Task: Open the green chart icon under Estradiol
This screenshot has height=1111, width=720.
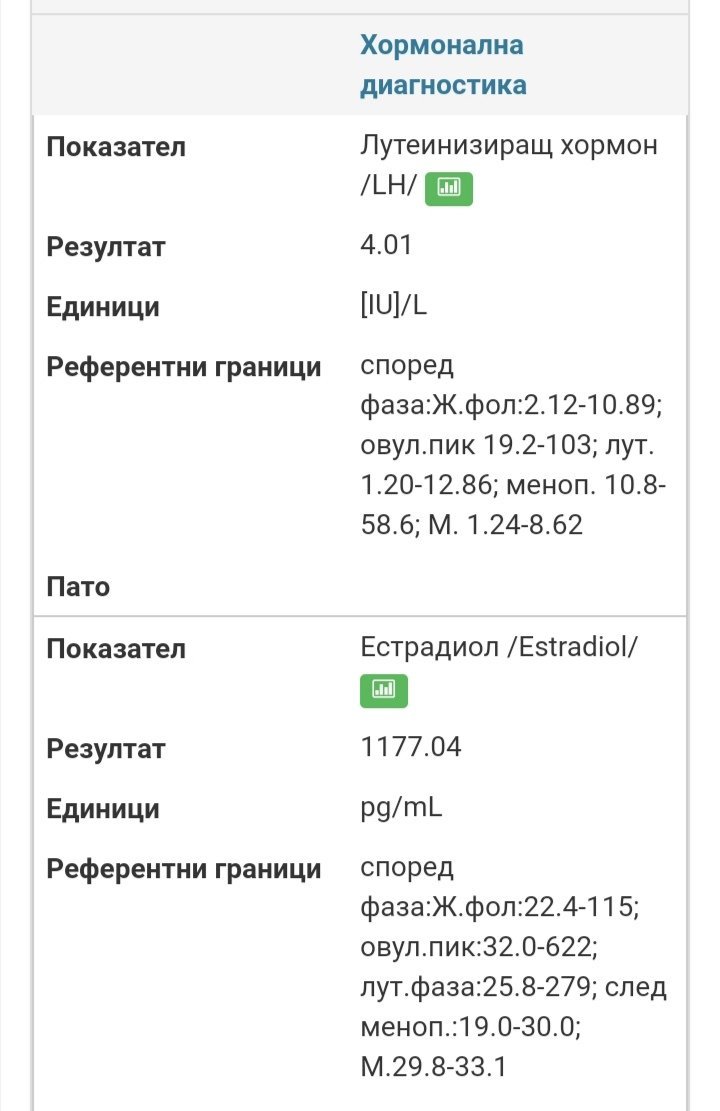Action: pyautogui.click(x=384, y=690)
